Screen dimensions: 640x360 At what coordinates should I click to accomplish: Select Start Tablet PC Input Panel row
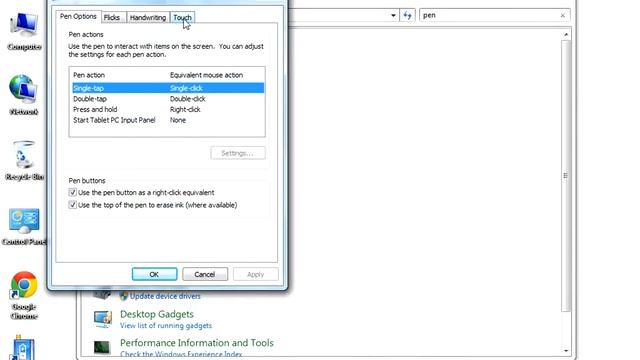[168, 120]
